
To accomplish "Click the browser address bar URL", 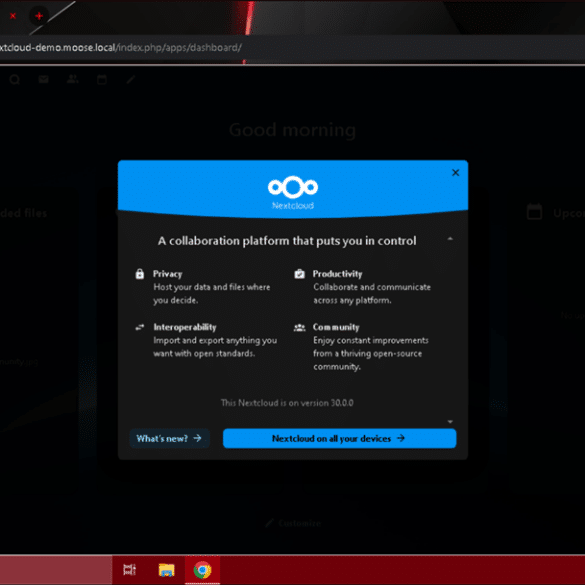I will pyautogui.click(x=121, y=48).
